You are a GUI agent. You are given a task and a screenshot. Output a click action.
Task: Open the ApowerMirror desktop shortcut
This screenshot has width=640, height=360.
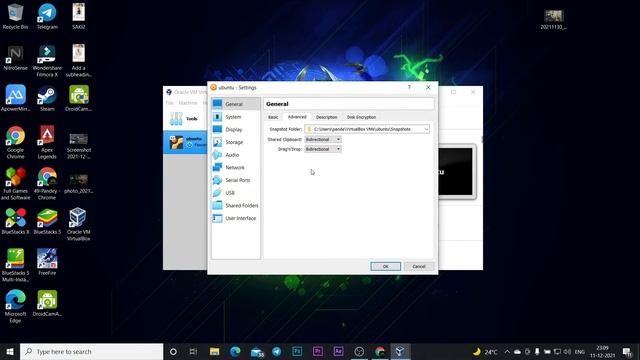click(x=16, y=98)
